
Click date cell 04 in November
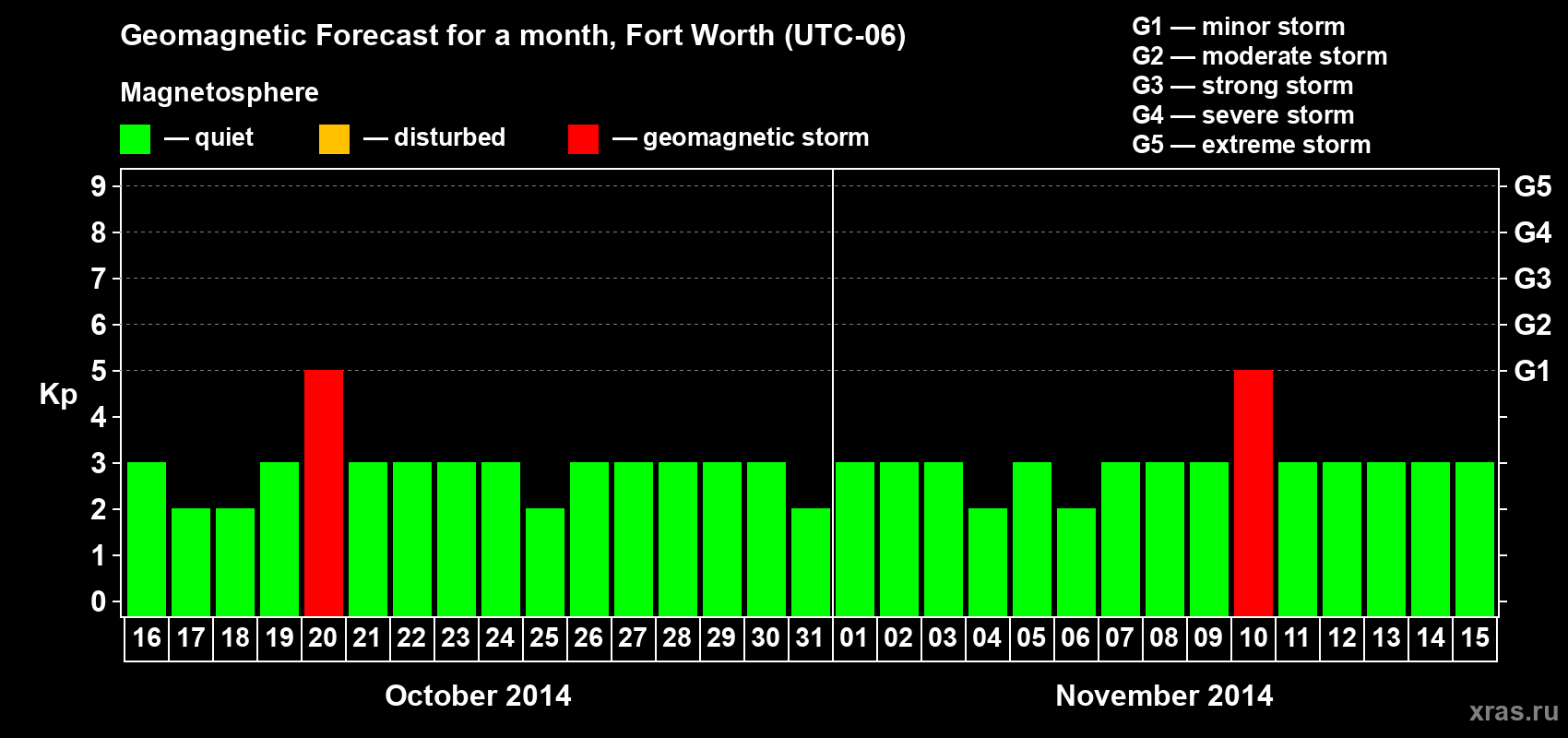pyautogui.click(x=988, y=638)
